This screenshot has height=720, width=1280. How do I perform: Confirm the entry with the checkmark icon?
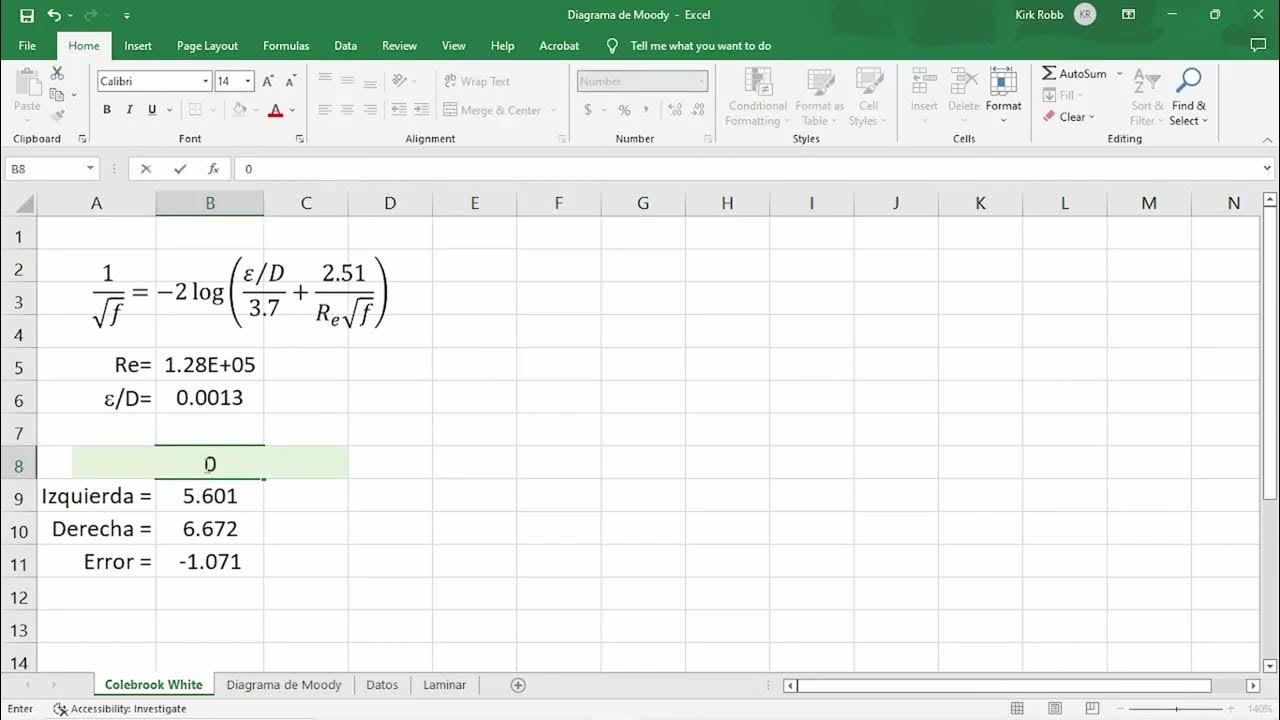(180, 169)
